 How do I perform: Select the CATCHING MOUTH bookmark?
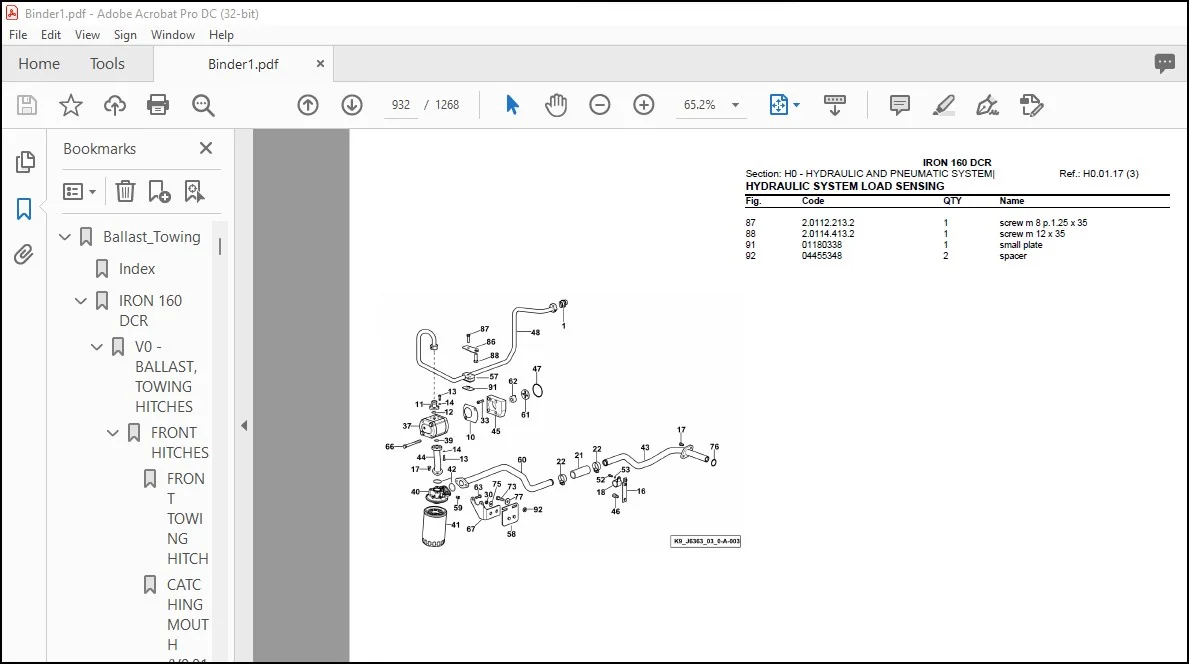coord(187,615)
